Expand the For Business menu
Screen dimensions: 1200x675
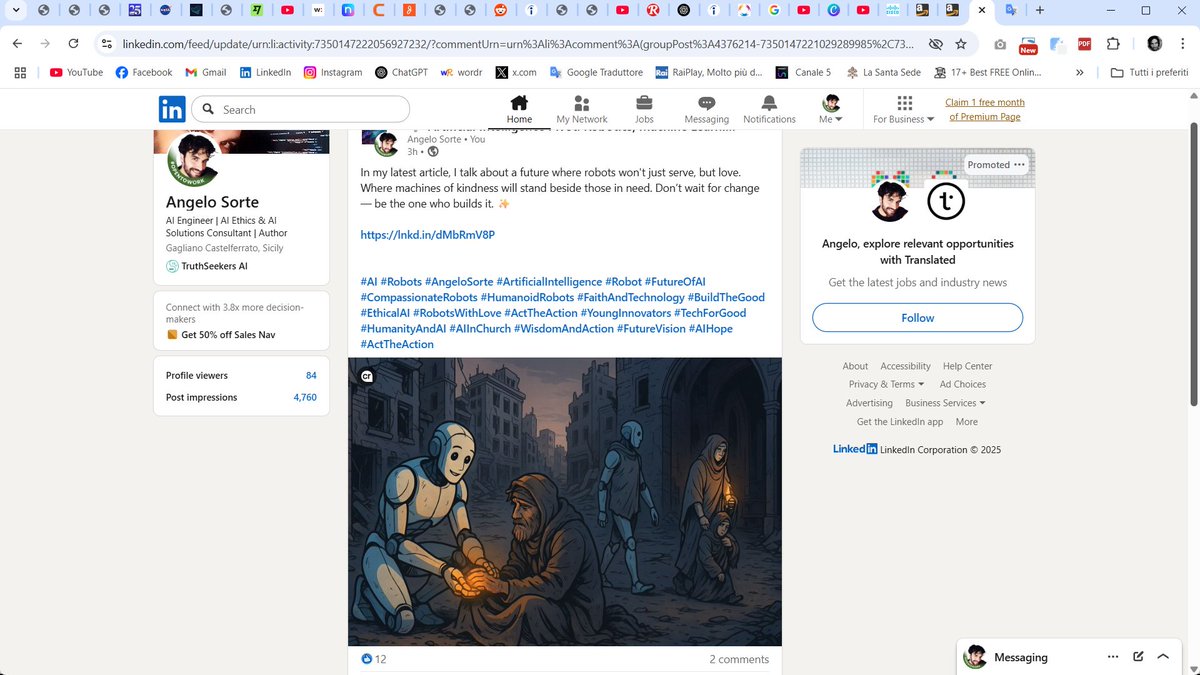[x=904, y=109]
